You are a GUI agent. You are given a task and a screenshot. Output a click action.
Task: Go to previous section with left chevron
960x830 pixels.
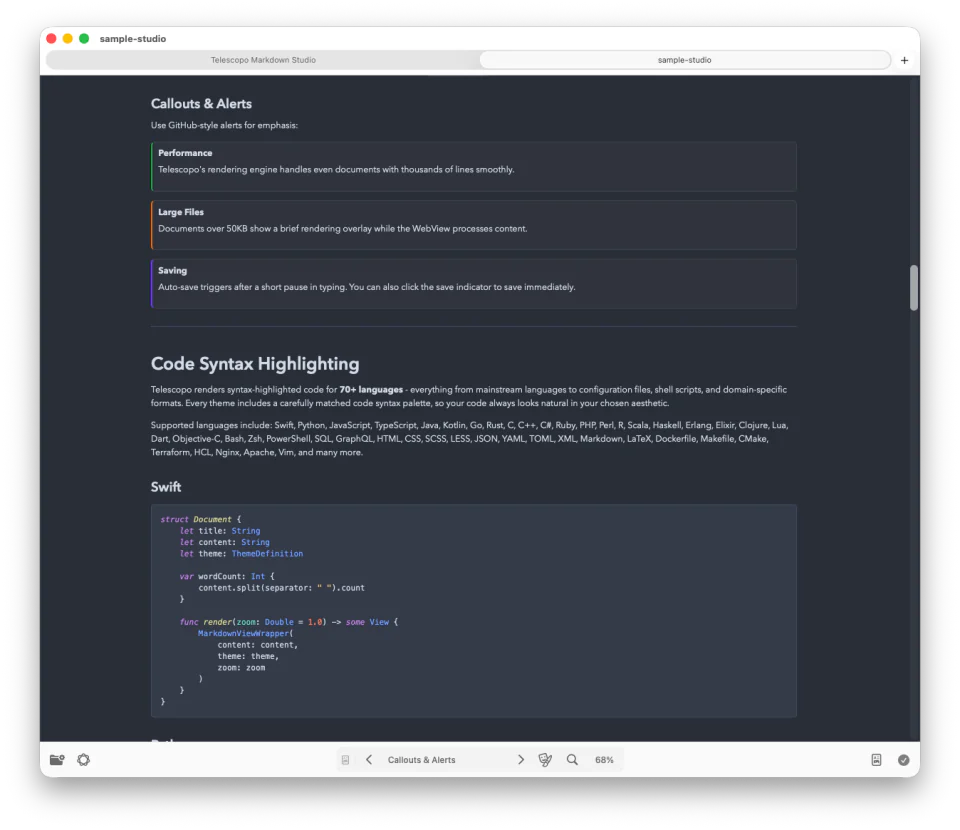(x=369, y=760)
